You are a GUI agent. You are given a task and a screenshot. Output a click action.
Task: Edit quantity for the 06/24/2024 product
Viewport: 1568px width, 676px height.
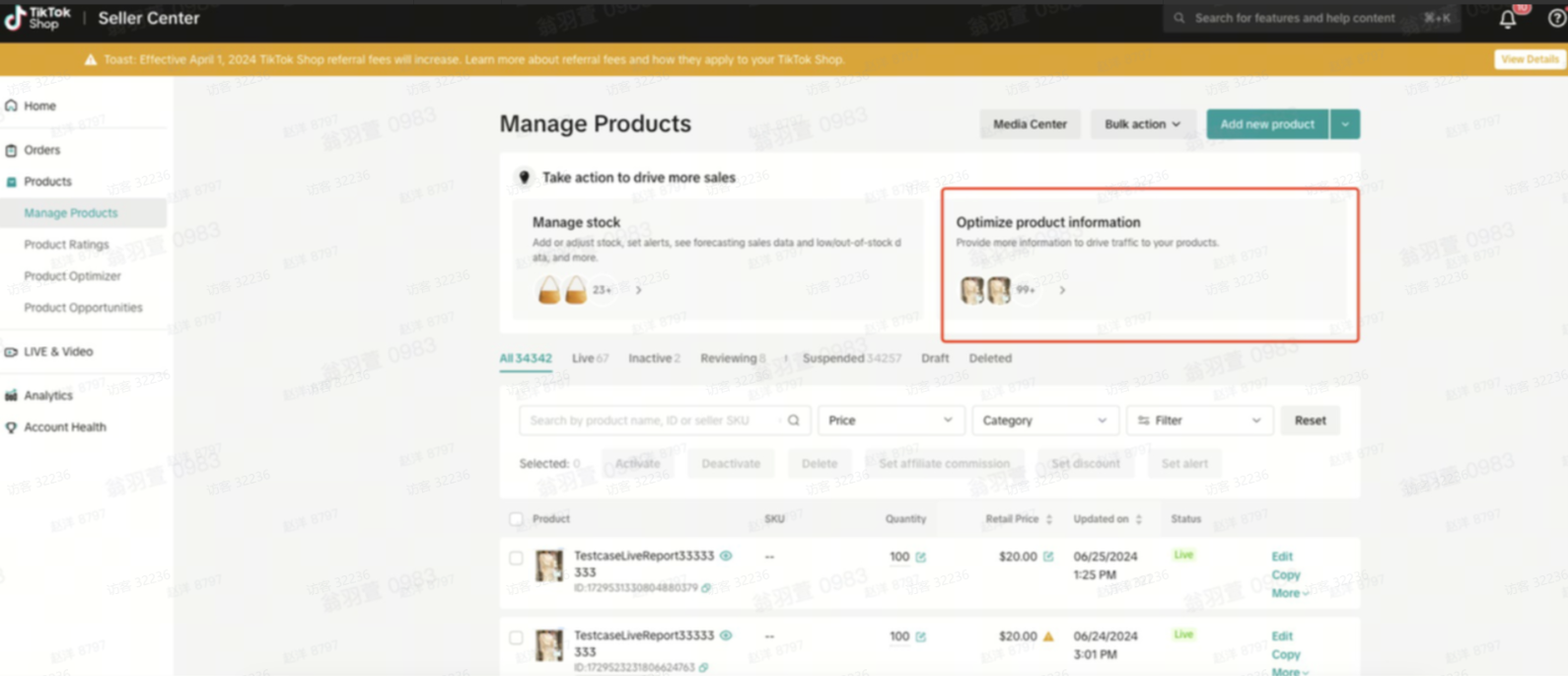tap(920, 638)
